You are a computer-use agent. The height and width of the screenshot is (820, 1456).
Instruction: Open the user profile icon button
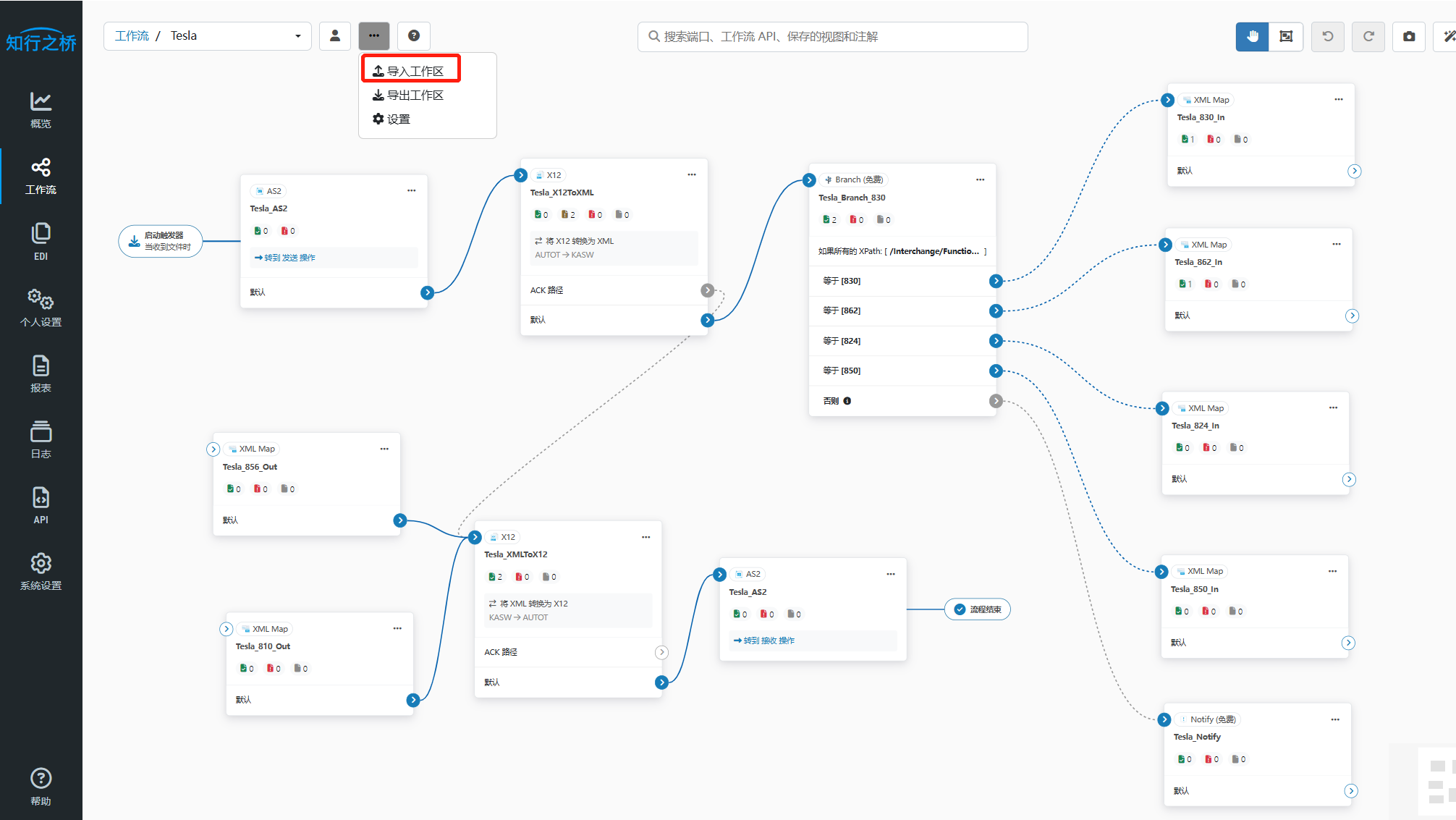[x=335, y=35]
